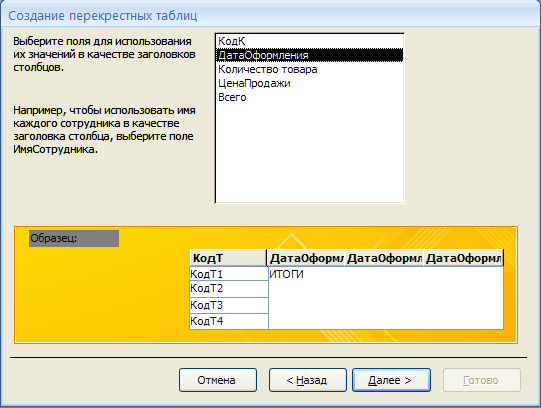Click the КодТ1 row in the sample table

point(229,274)
